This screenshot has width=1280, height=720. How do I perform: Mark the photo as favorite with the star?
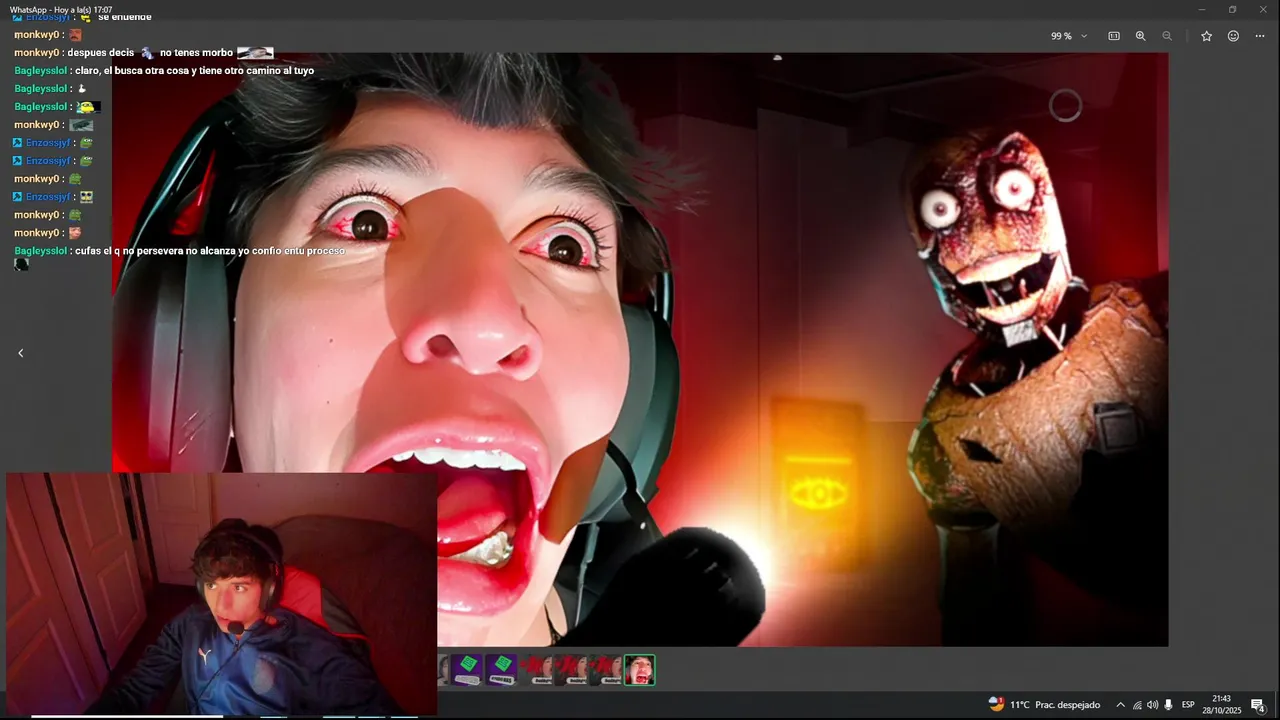(x=1206, y=36)
